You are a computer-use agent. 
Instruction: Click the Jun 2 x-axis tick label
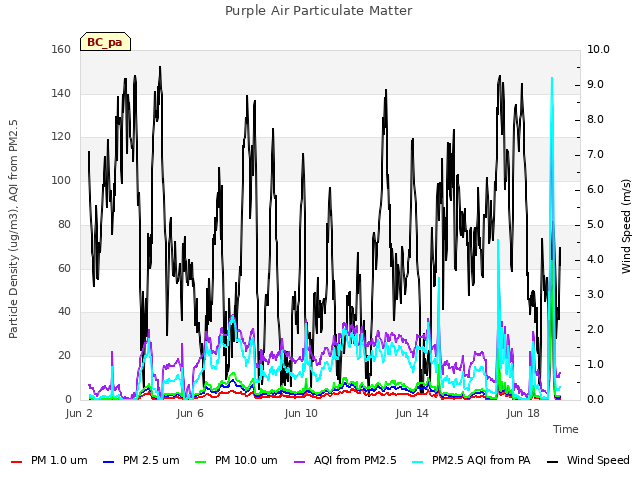[79, 413]
